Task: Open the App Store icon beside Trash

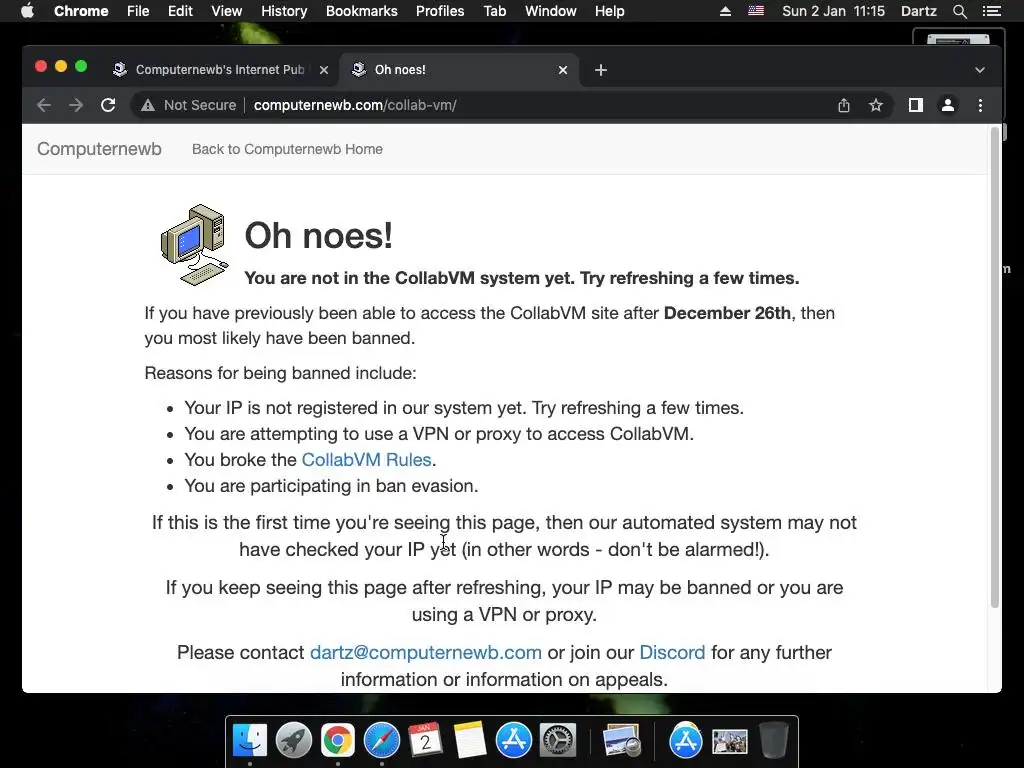Action: [685, 741]
